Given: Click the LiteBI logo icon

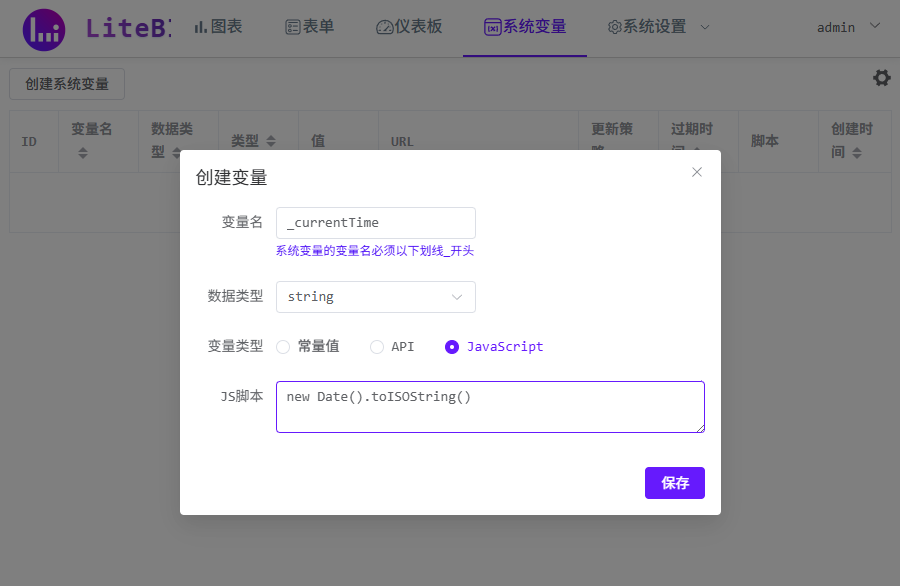Looking at the screenshot, I should tap(44, 28).
